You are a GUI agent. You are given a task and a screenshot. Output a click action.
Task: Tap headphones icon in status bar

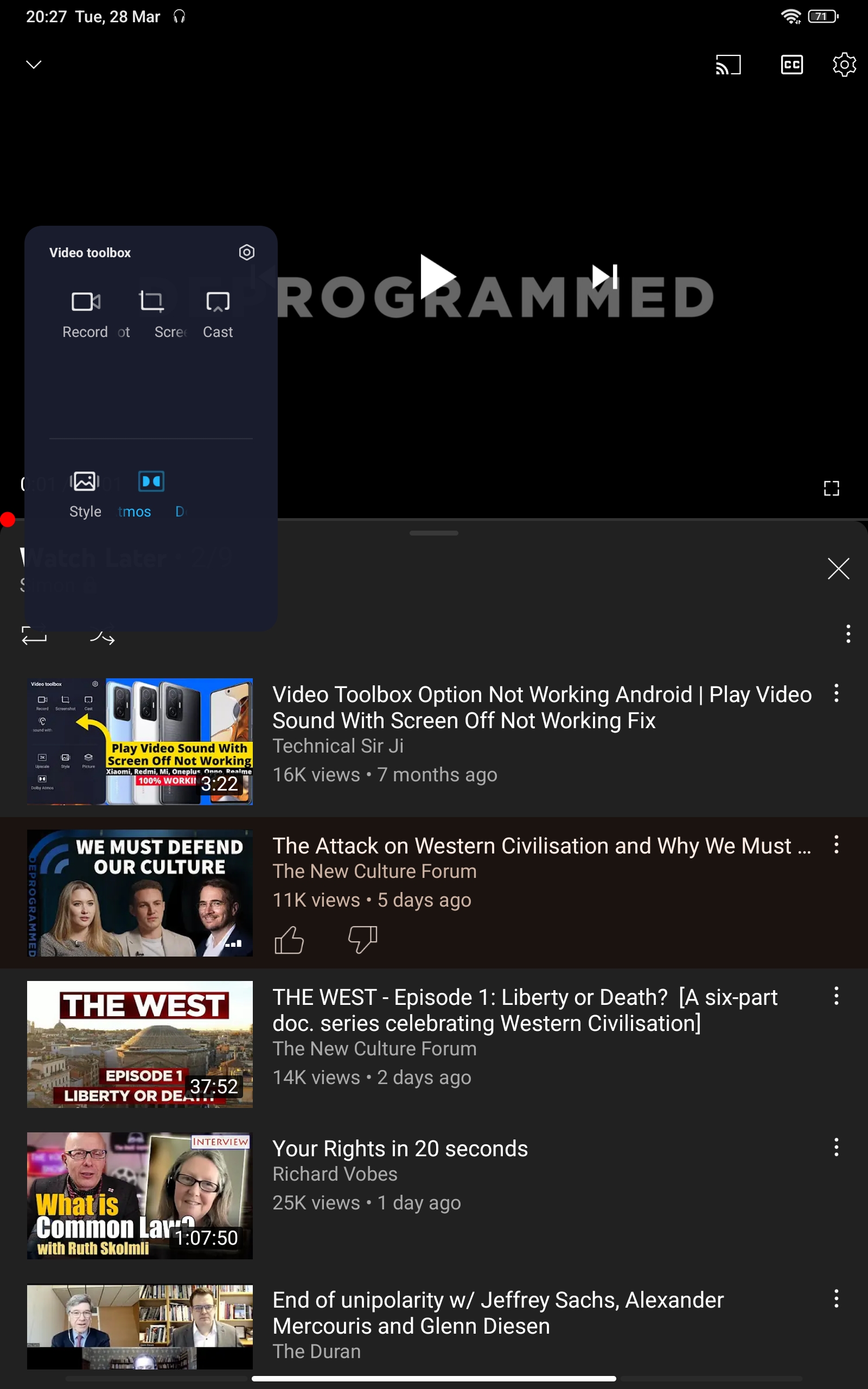tap(179, 17)
